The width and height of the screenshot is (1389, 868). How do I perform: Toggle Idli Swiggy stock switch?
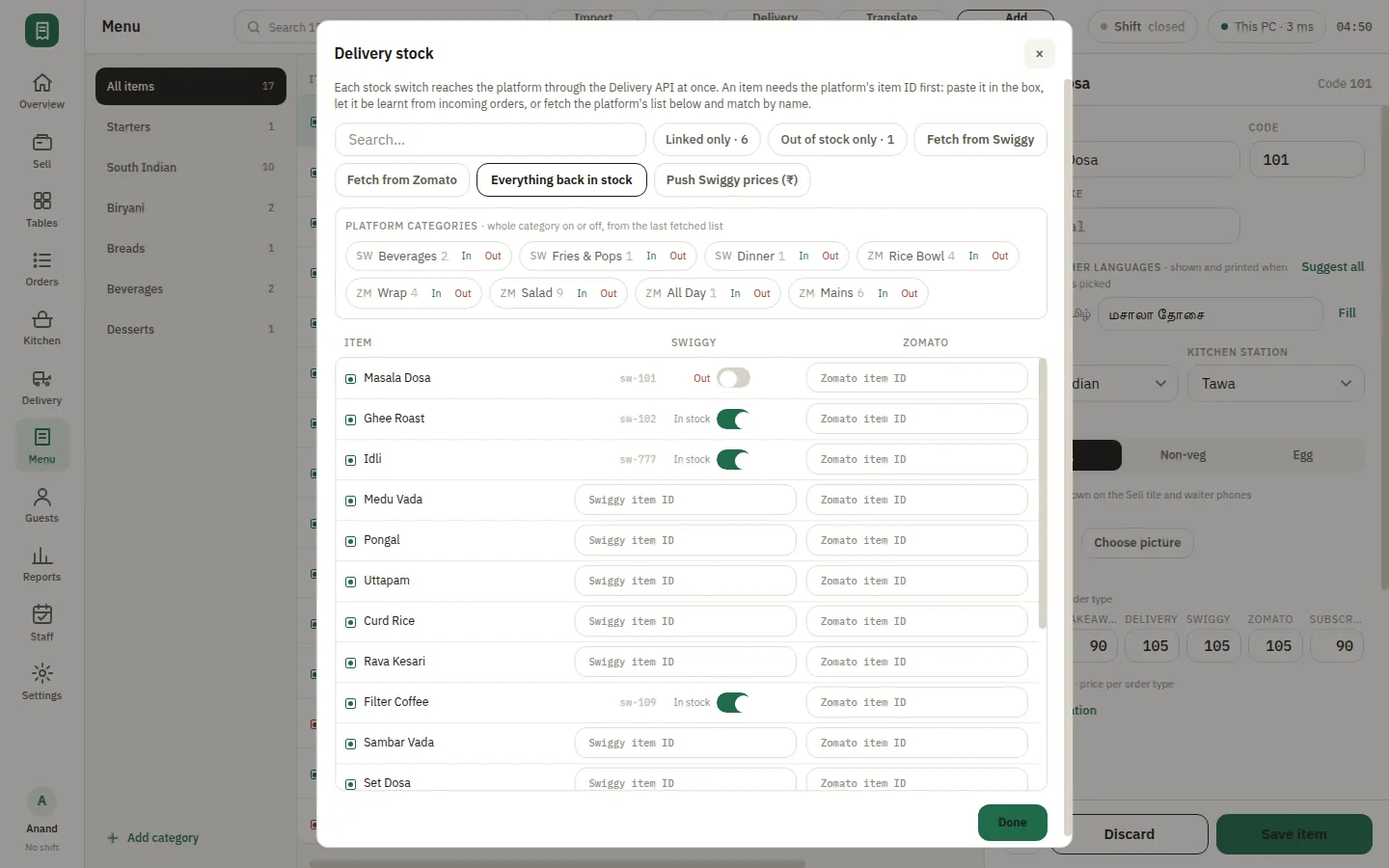pos(733,459)
